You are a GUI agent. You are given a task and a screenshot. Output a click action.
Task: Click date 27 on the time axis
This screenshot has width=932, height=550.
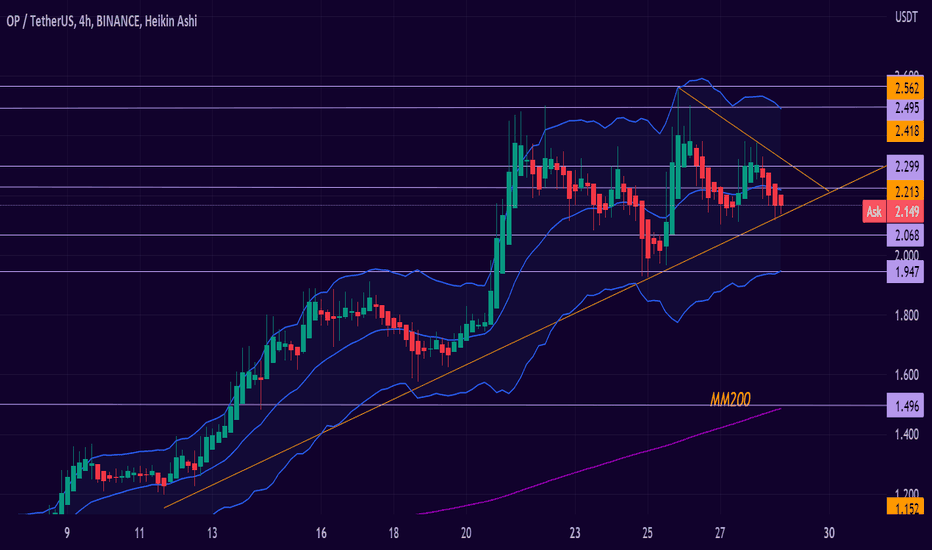(720, 533)
